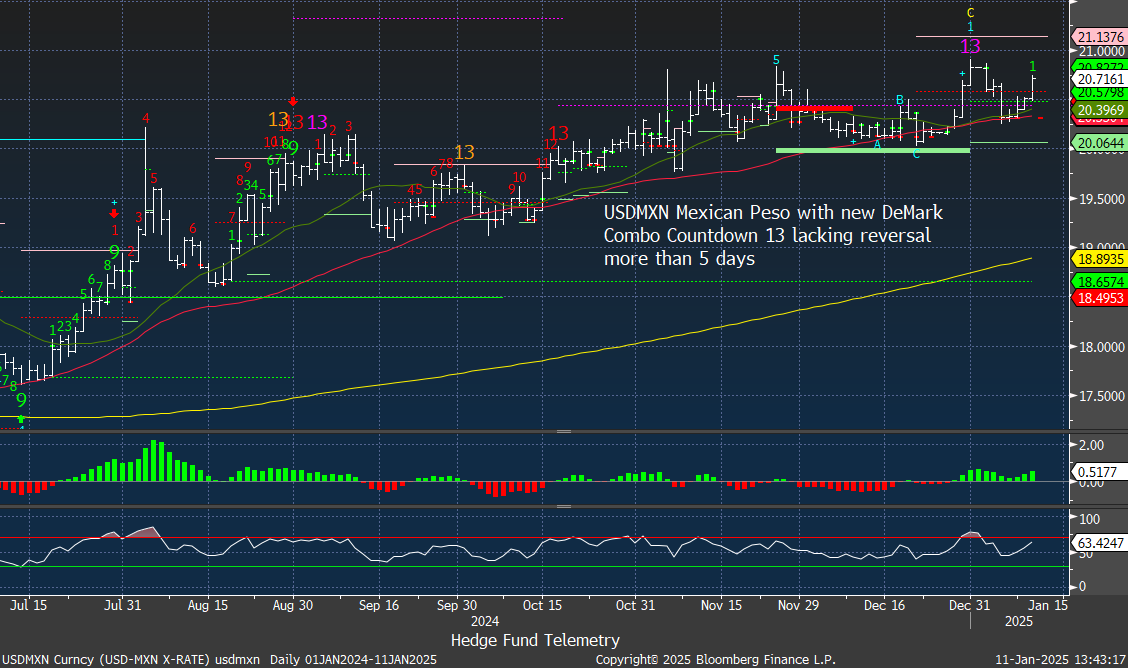This screenshot has width=1128, height=668.
Task: Select the red 18.4953 price label
Action: (x=1098, y=297)
